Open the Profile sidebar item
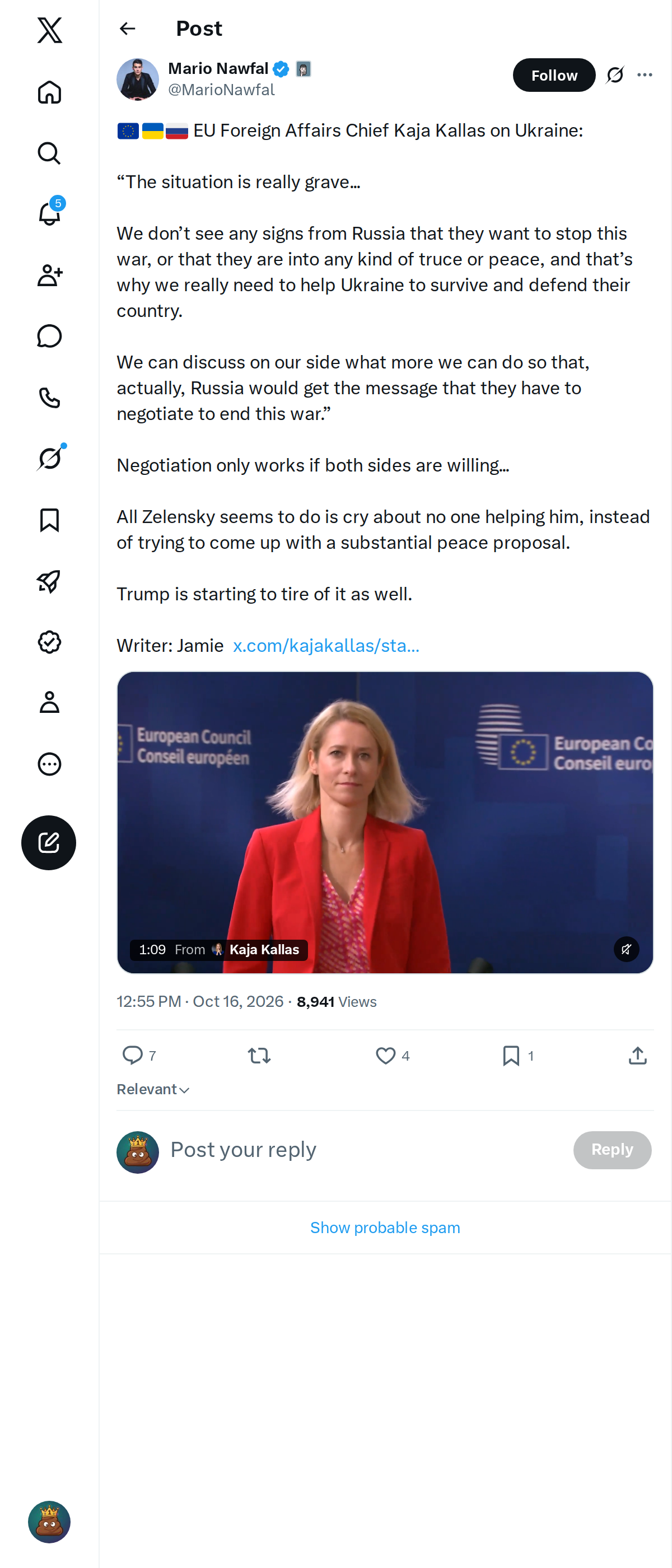This screenshot has height=1568, width=672. (49, 702)
